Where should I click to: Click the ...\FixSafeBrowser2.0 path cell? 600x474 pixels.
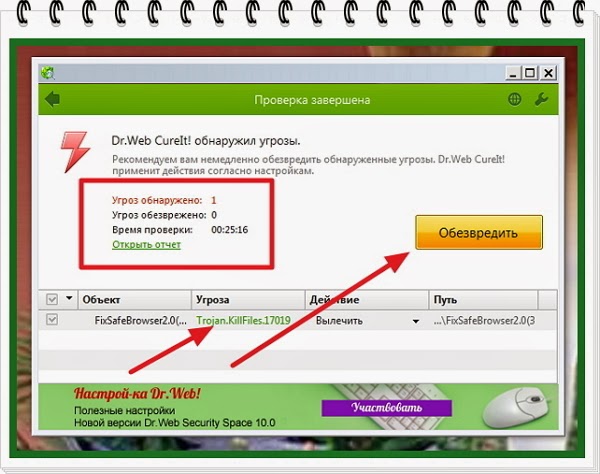(x=484, y=321)
